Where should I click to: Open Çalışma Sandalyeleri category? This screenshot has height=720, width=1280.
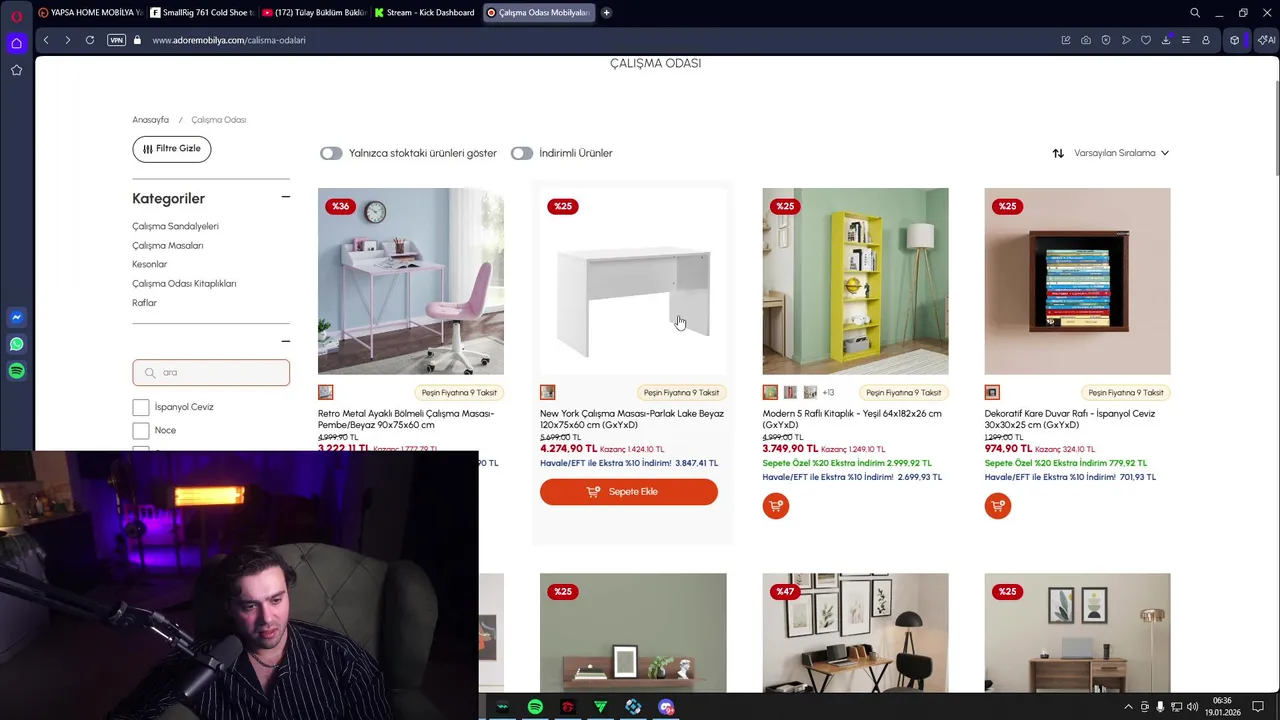pyautogui.click(x=175, y=226)
